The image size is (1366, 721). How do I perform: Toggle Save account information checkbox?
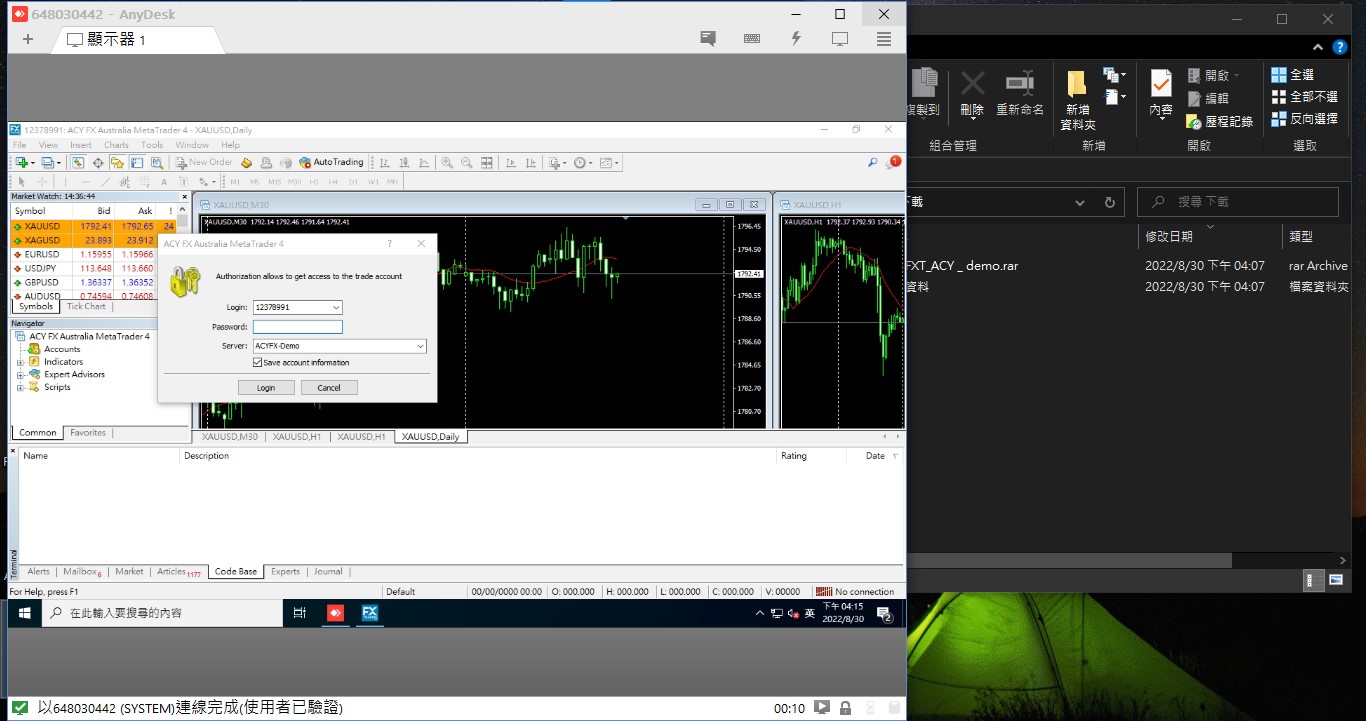point(258,363)
